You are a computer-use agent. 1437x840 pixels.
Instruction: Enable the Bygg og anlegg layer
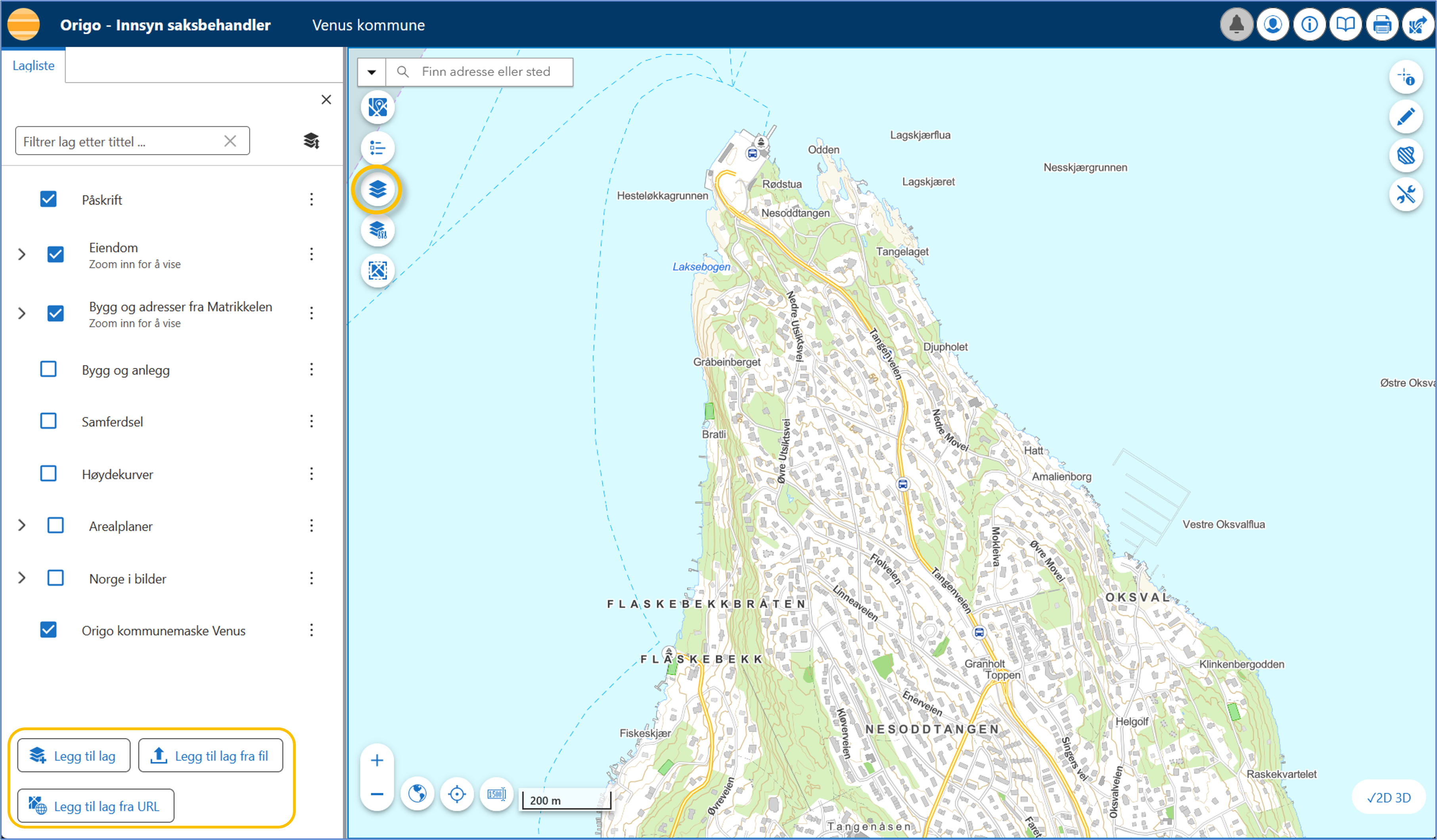[48, 369]
